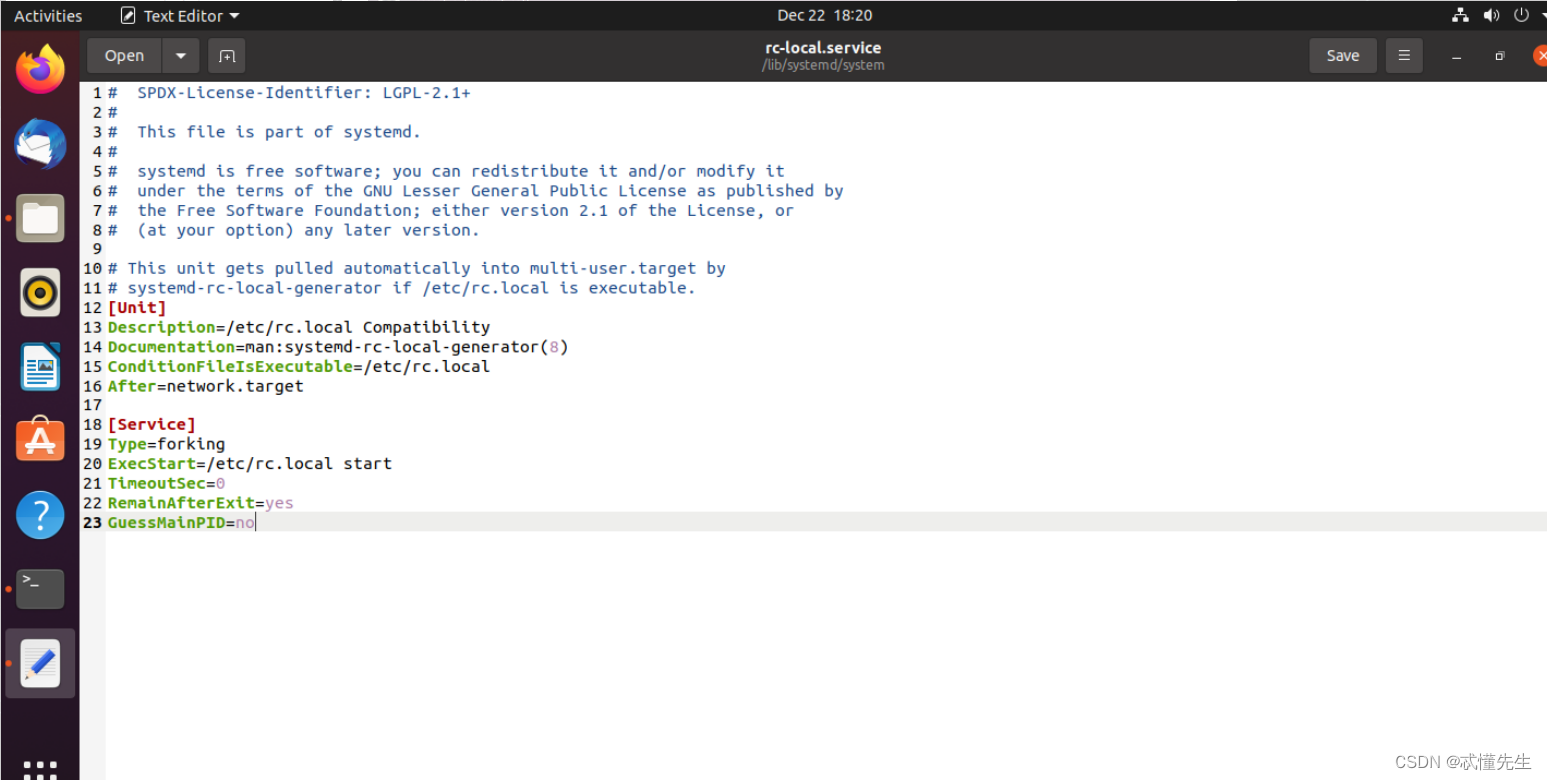Open the Activities overview

click(x=45, y=15)
